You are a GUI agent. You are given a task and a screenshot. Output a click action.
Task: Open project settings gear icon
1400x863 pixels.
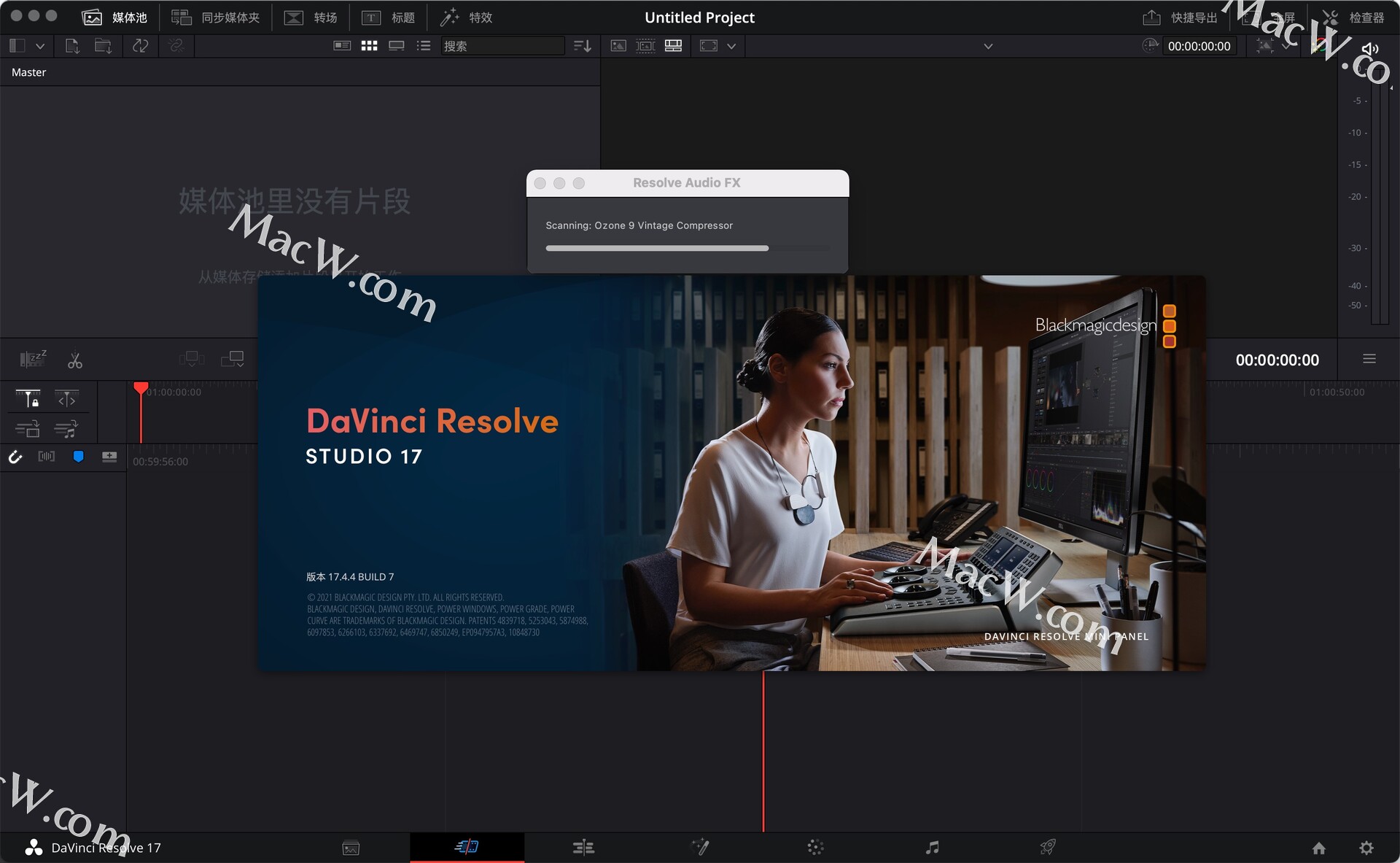[1366, 848]
